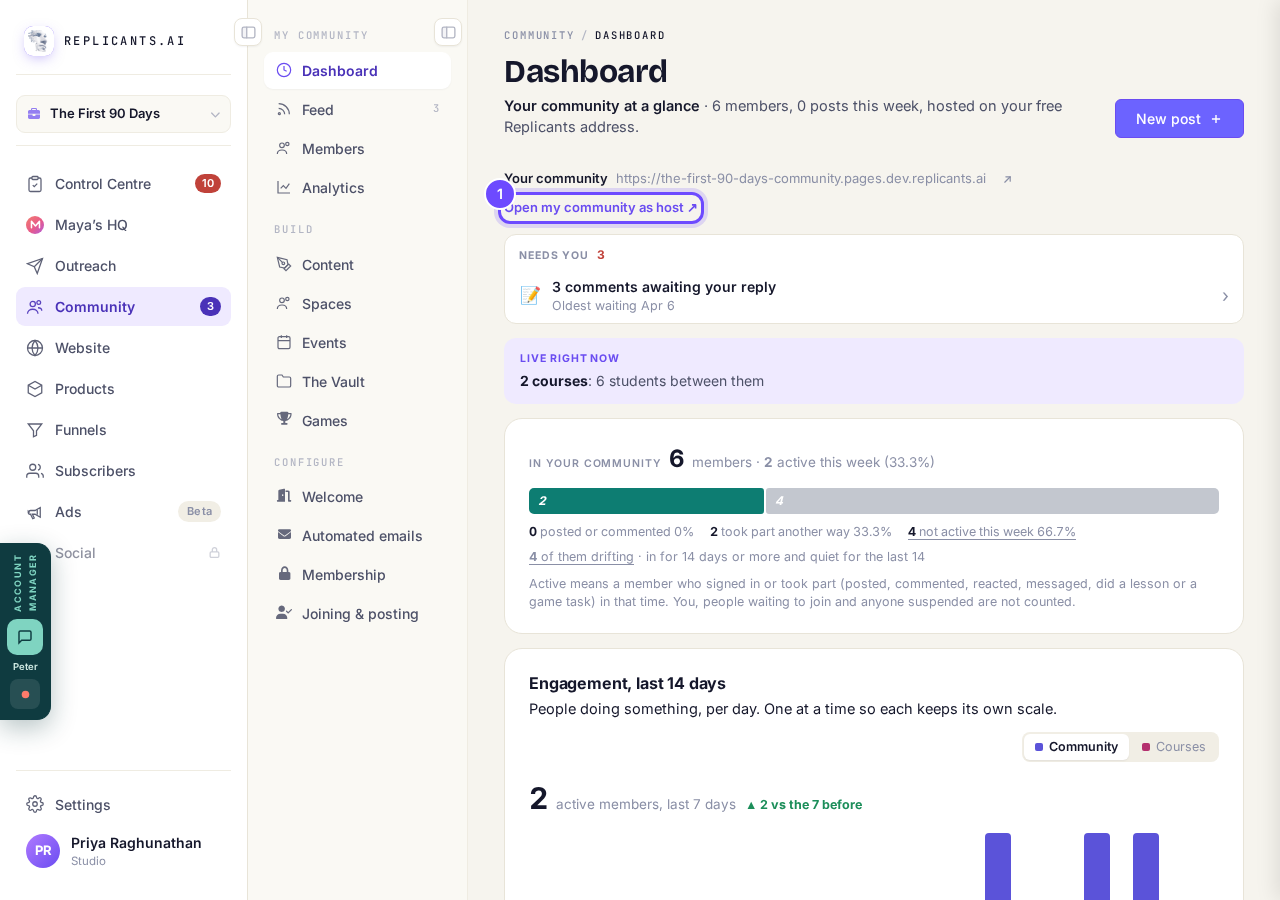Click the lock icon beside Social
The width and height of the screenshot is (1280, 900).
click(214, 553)
